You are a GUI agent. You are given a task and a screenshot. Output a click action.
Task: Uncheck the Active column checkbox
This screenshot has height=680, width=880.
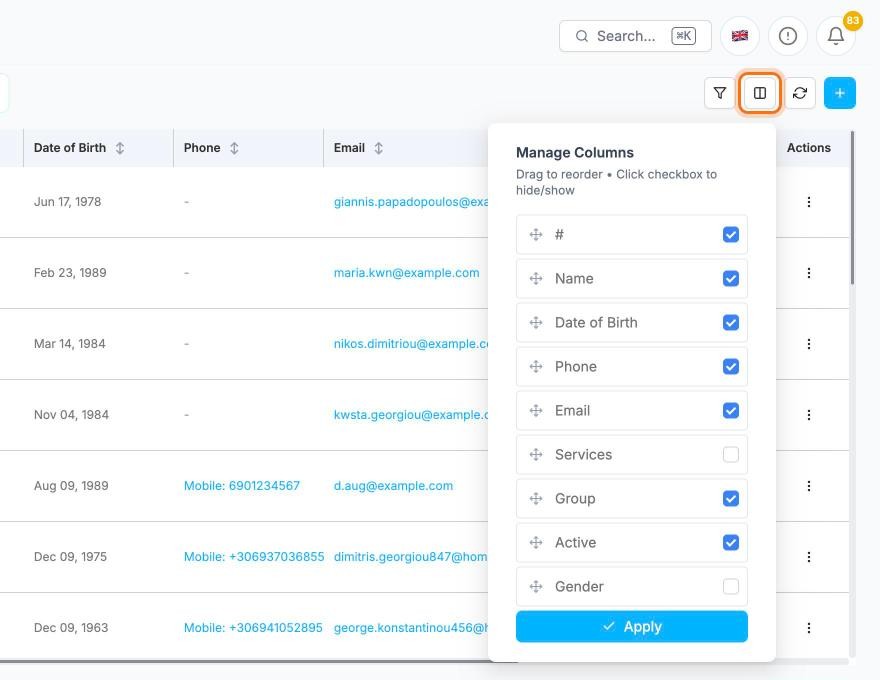(731, 543)
